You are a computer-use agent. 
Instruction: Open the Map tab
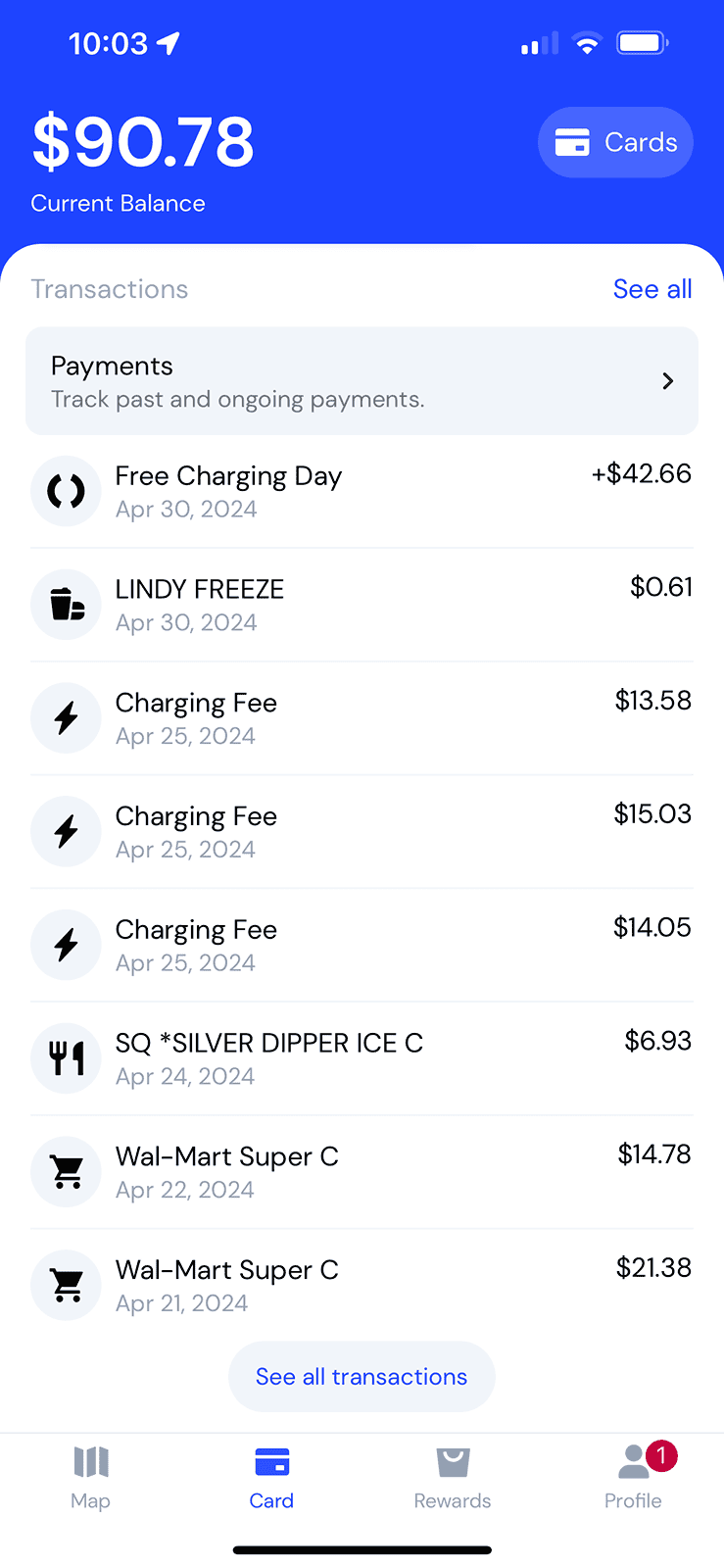(90, 1478)
